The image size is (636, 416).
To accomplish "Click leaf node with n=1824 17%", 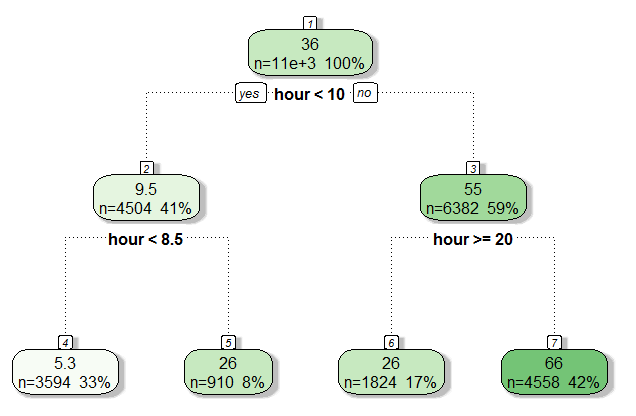I will [391, 372].
